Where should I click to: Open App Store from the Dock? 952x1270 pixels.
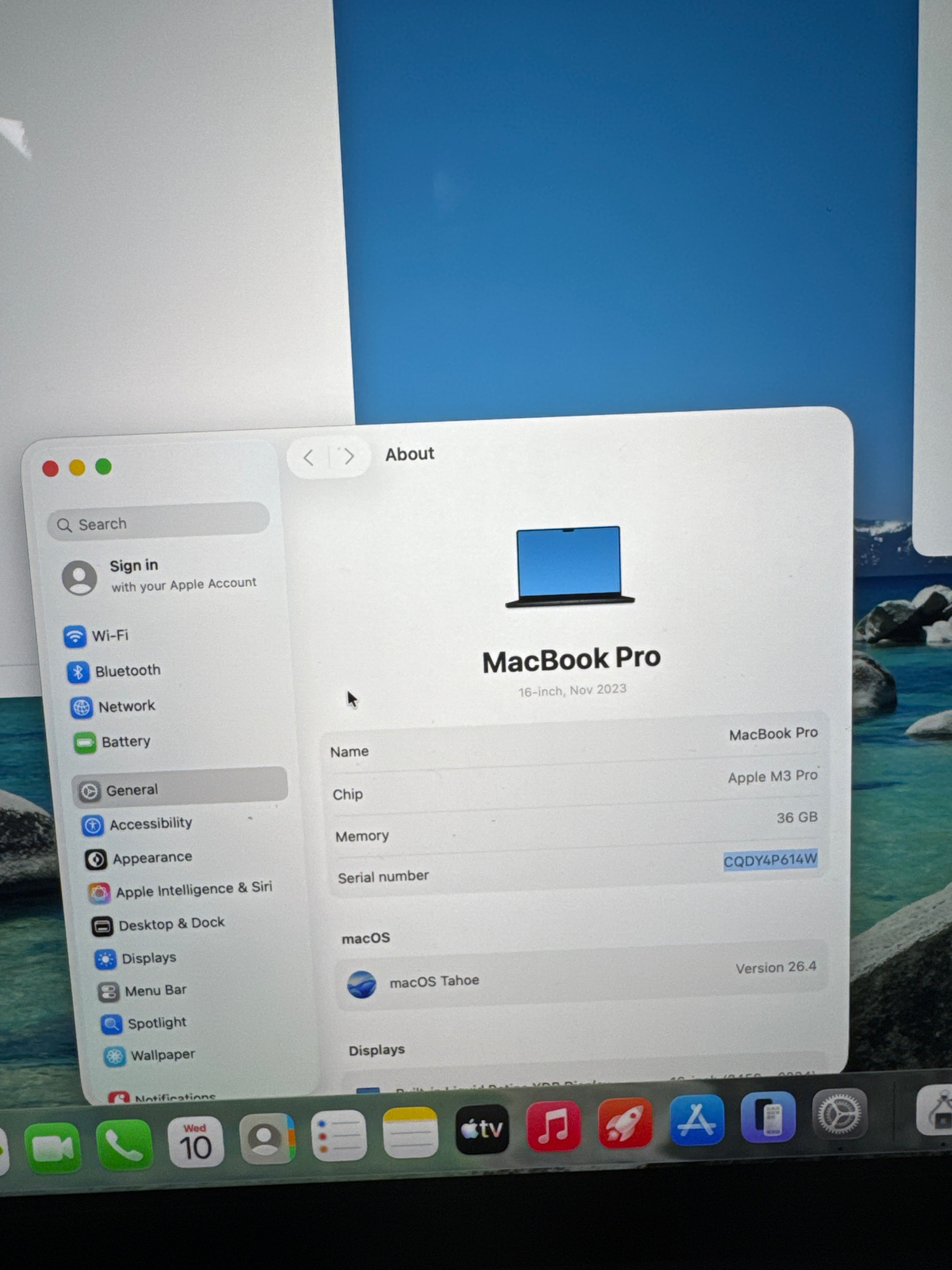[x=697, y=1119]
